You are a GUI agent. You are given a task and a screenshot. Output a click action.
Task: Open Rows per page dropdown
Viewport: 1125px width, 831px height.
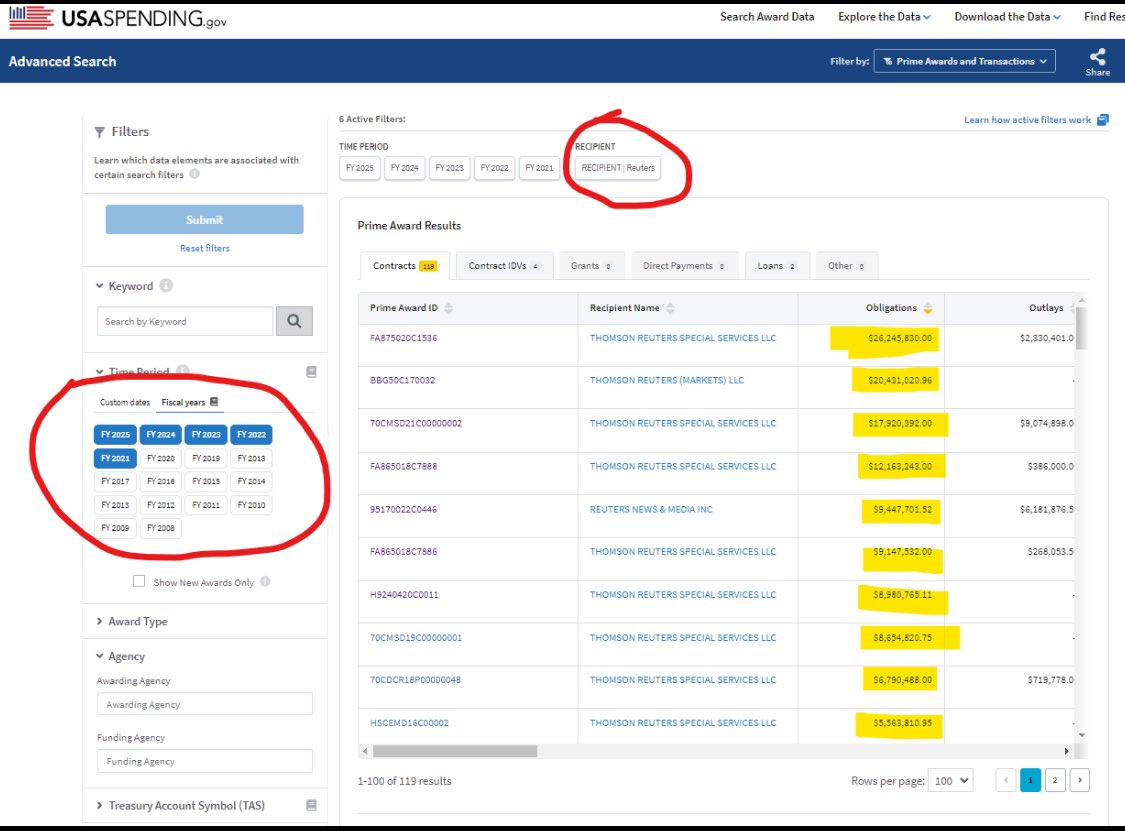tap(950, 781)
